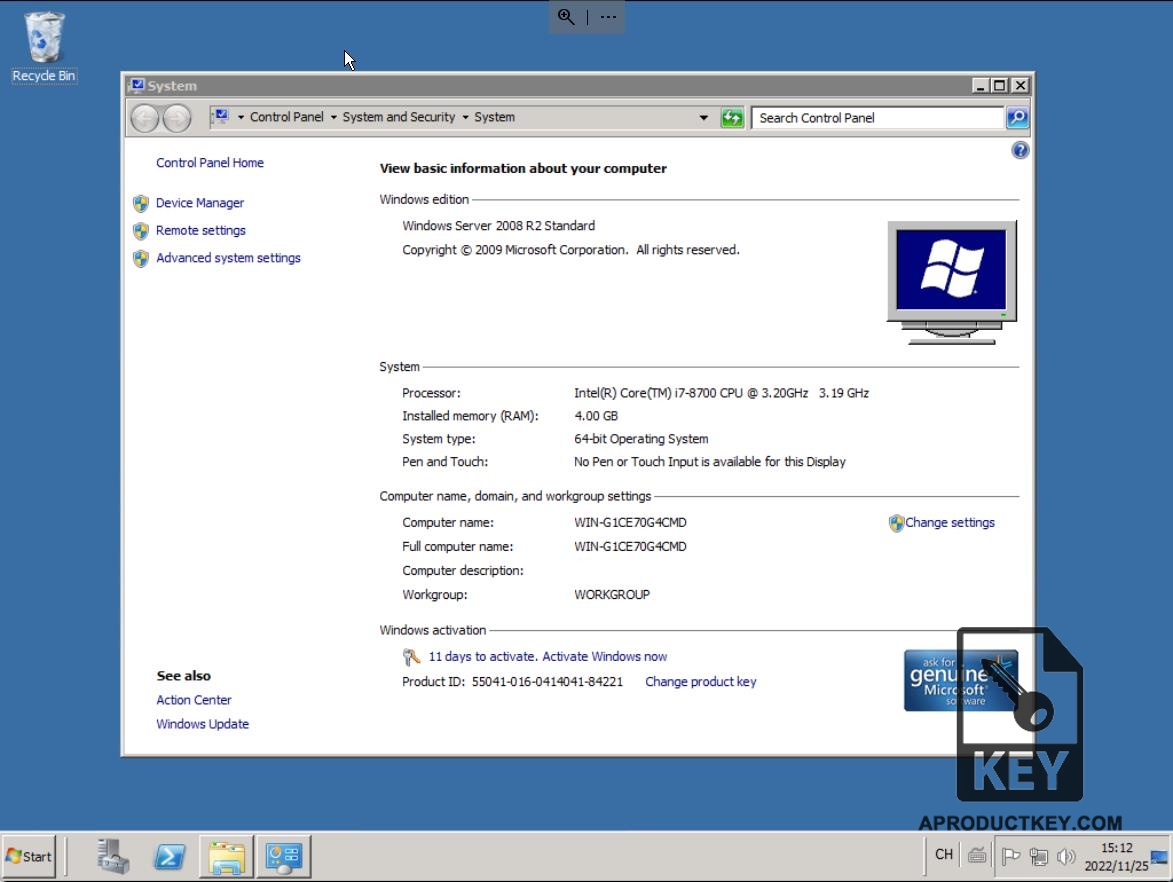The height and width of the screenshot is (882, 1173).
Task: Click the shield icon beside Remote settings
Action: click(141, 230)
